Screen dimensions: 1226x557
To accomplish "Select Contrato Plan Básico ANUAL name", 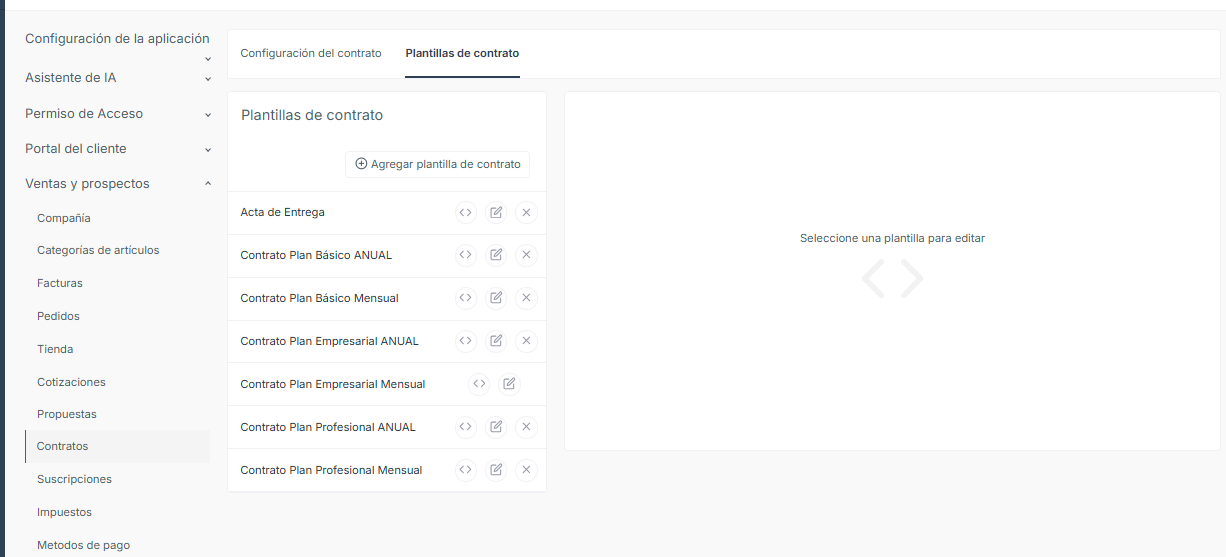I will (x=316, y=255).
